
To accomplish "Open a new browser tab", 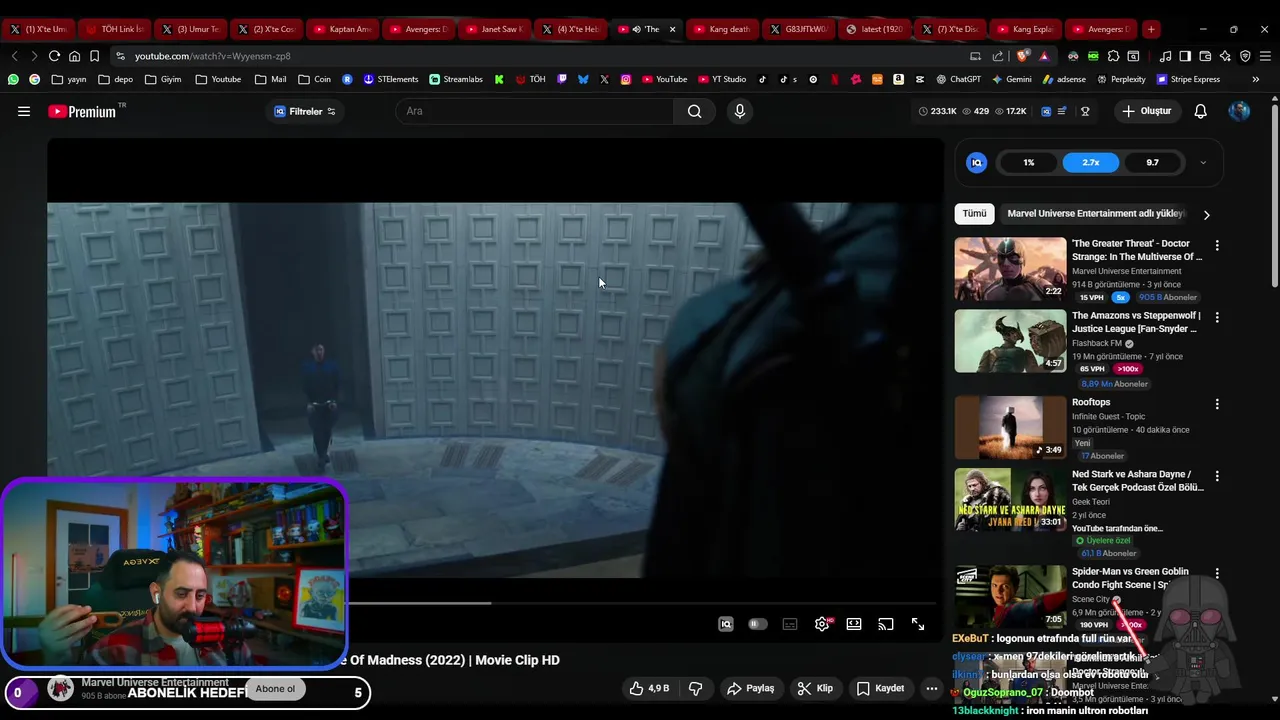I will point(1151,29).
